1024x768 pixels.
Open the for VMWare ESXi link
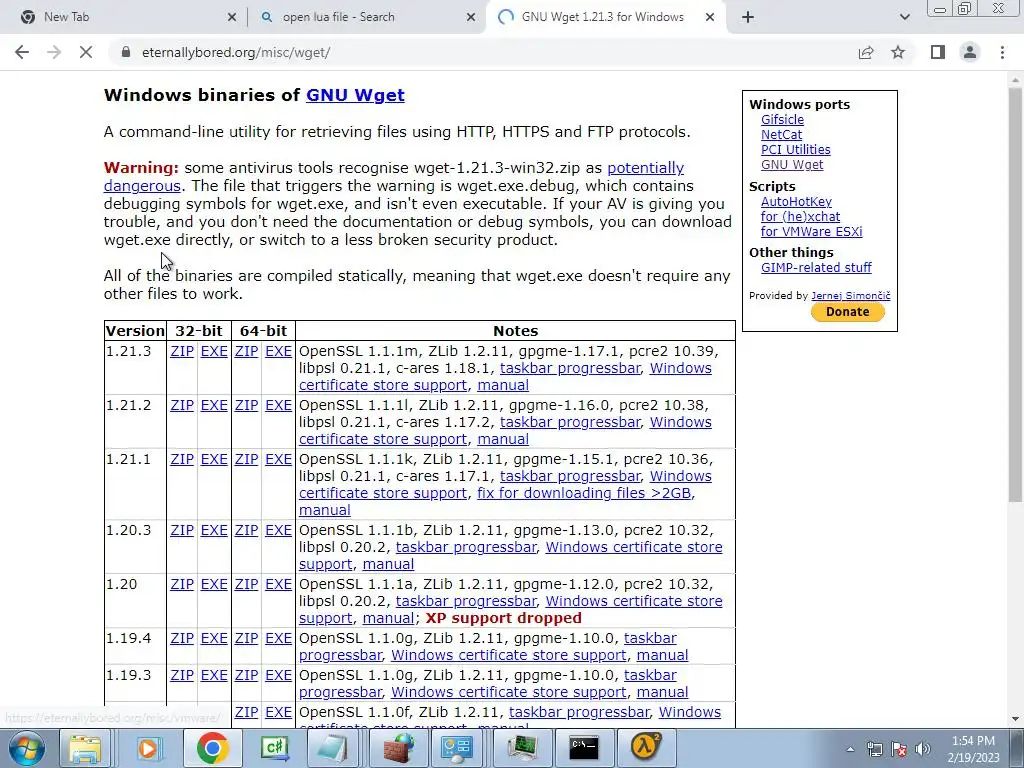pos(811,232)
